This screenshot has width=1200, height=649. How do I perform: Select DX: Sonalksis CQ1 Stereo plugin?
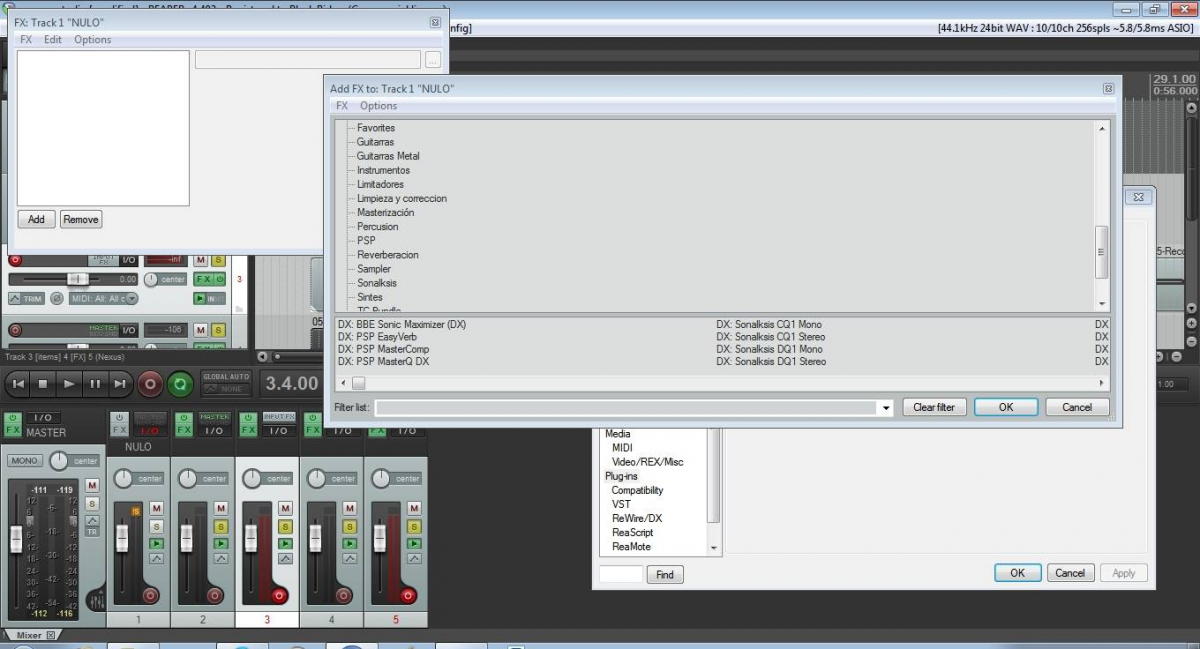coord(771,337)
